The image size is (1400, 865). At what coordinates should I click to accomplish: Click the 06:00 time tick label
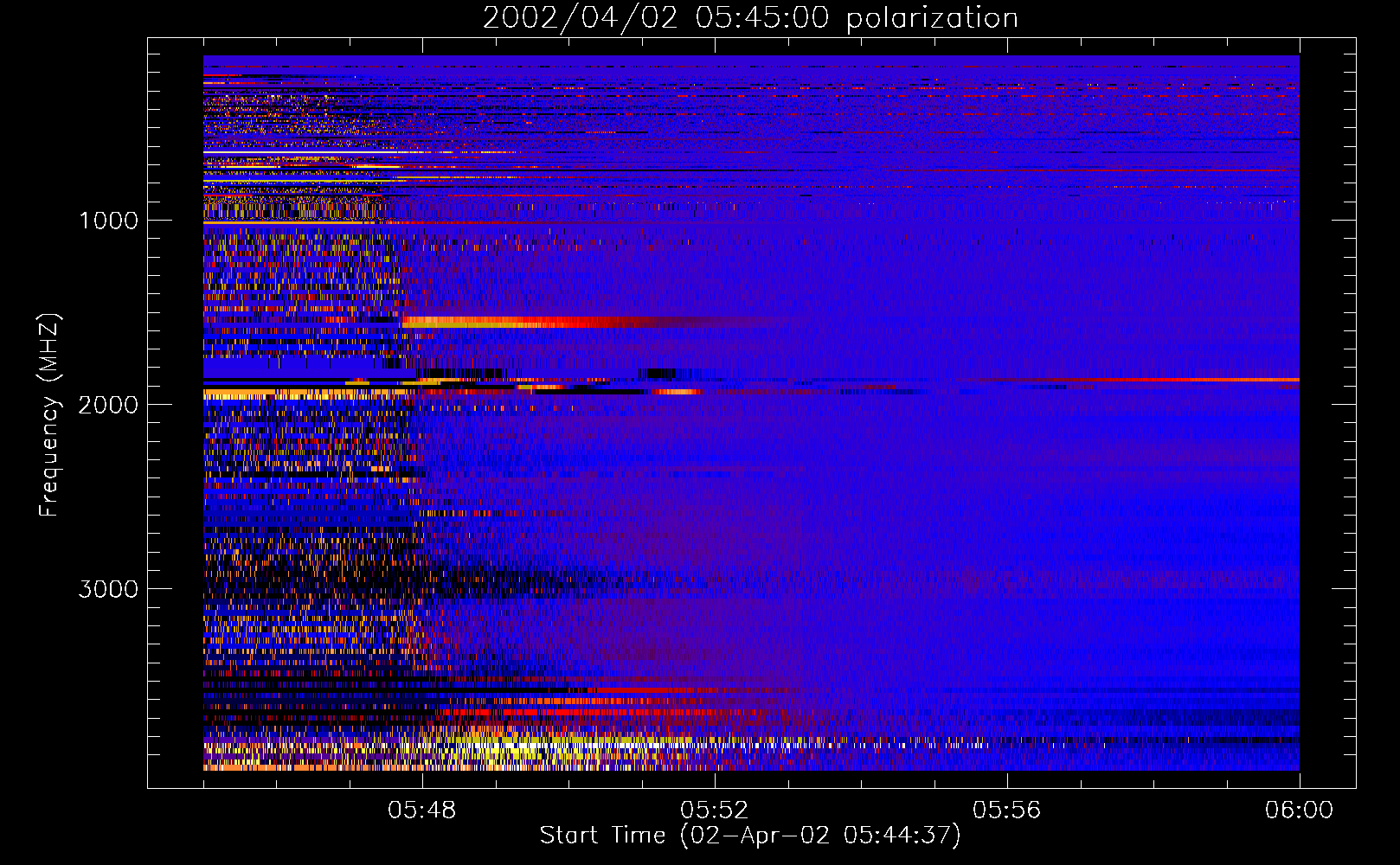pyautogui.click(x=1299, y=811)
